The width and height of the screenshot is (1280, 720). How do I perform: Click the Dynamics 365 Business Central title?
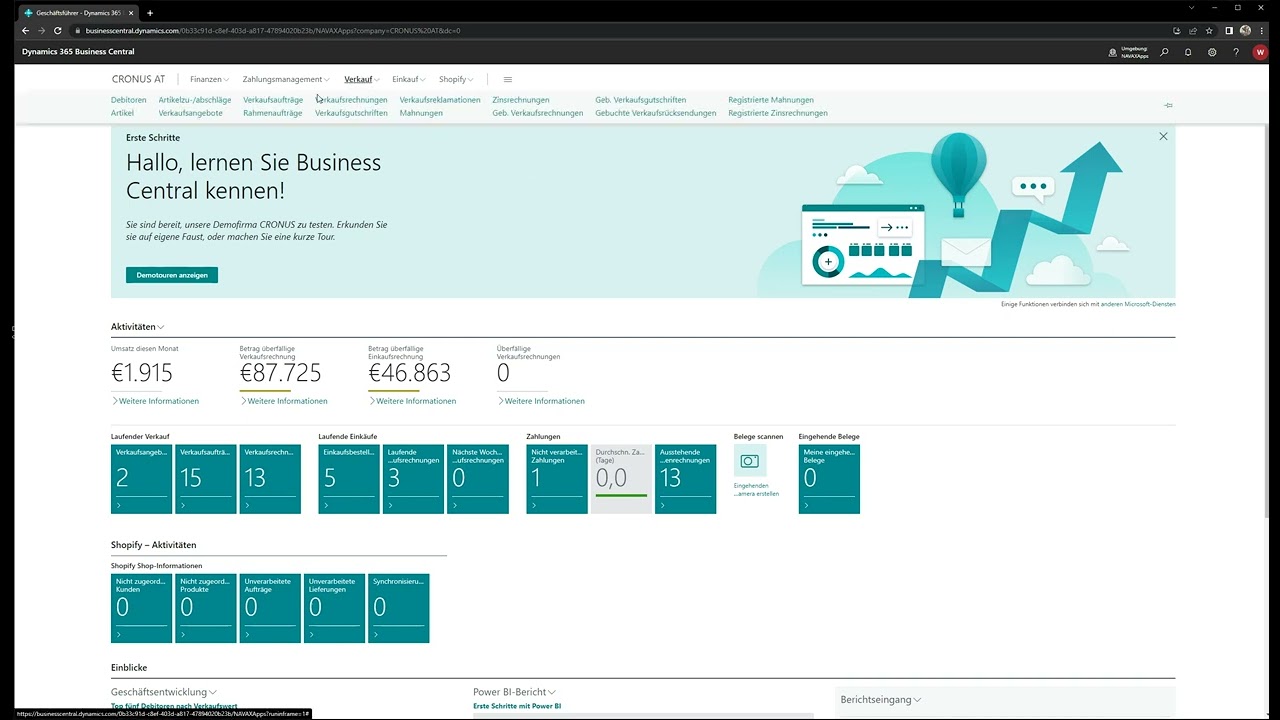click(78, 52)
